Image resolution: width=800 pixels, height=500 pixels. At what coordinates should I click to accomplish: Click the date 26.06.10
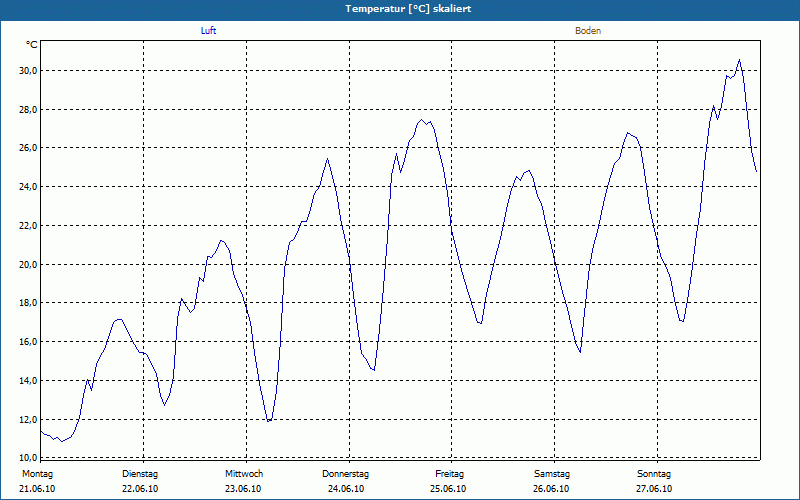pos(551,489)
